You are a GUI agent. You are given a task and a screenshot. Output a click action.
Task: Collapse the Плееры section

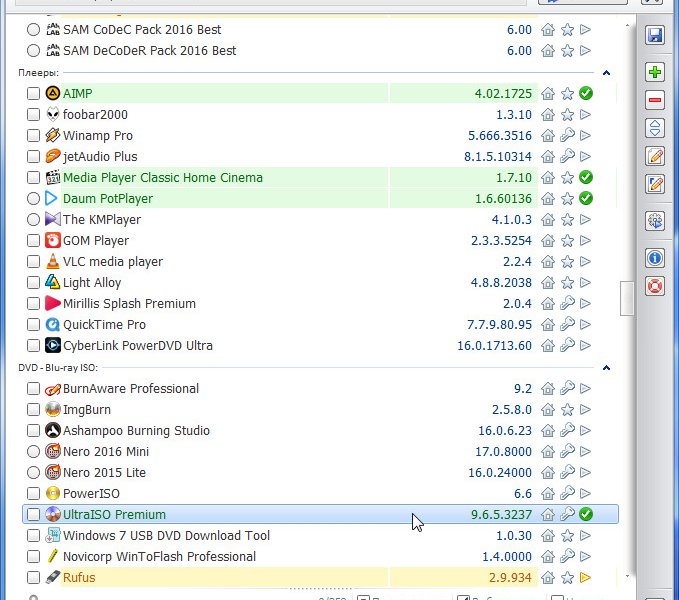coord(606,73)
